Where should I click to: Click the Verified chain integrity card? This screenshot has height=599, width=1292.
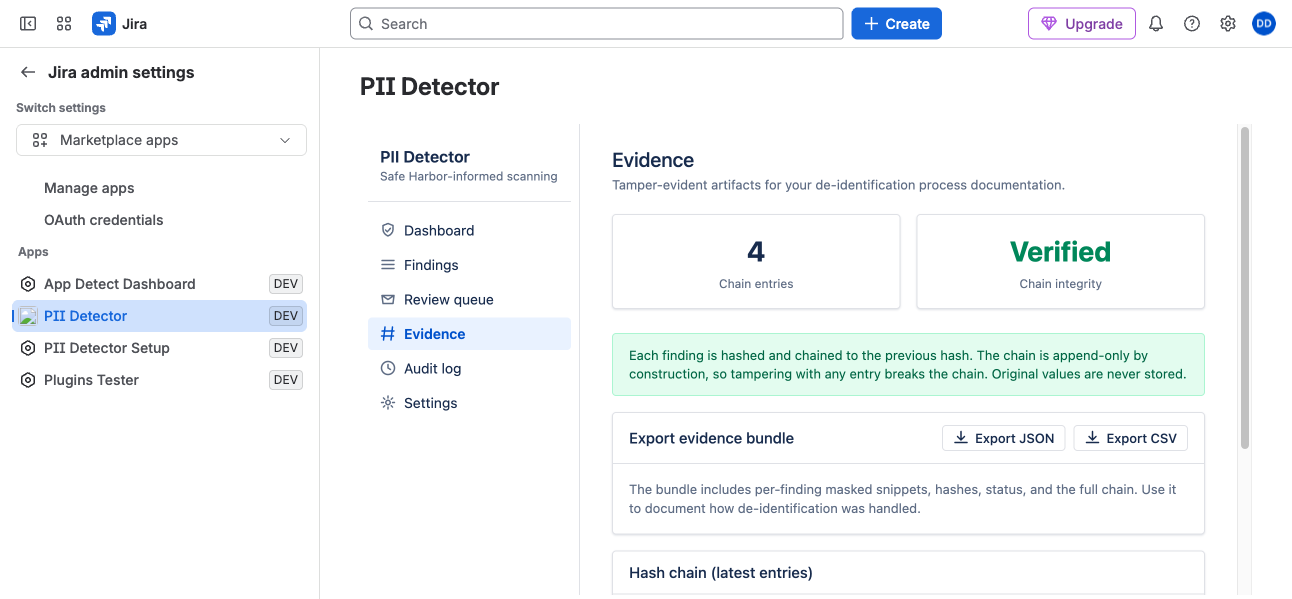tap(1061, 261)
